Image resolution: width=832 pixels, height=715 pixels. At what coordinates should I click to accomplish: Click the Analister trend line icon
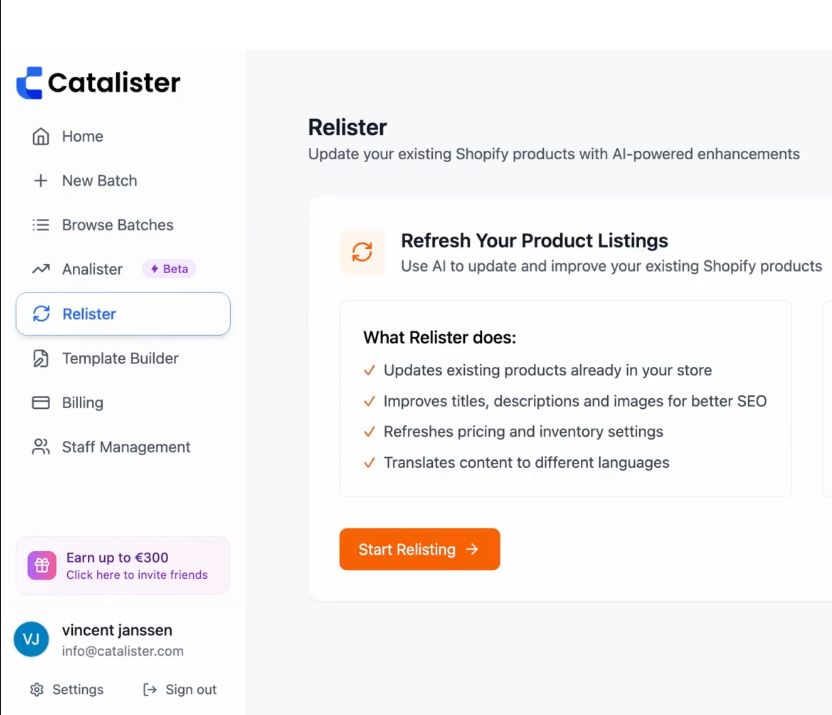[41, 269]
